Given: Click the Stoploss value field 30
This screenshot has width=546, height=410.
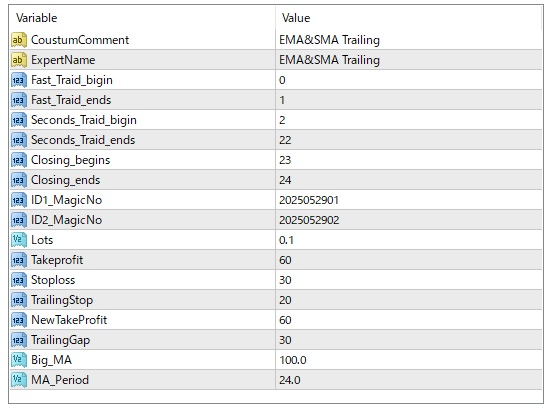Looking at the screenshot, I should click(409, 280).
